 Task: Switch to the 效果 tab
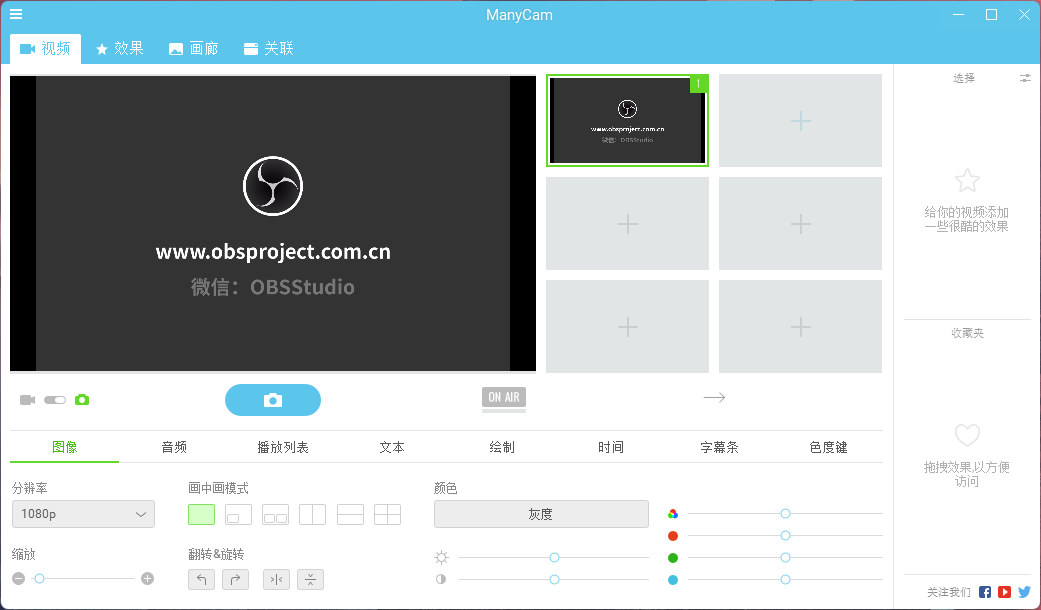[x=119, y=47]
